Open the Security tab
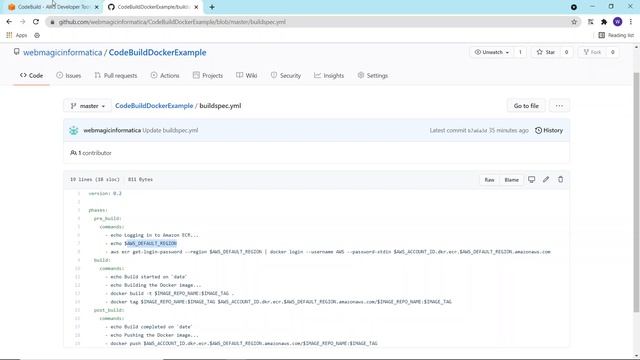The width and height of the screenshot is (640, 360). (x=286, y=76)
